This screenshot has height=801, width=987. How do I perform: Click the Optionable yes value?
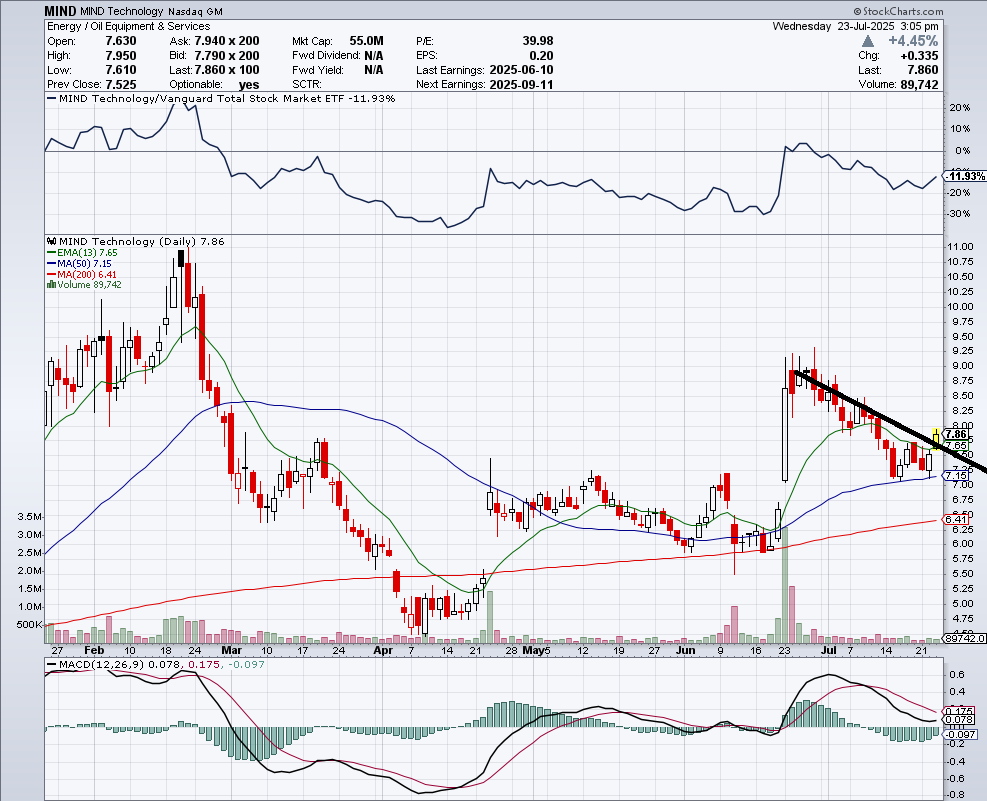(249, 84)
